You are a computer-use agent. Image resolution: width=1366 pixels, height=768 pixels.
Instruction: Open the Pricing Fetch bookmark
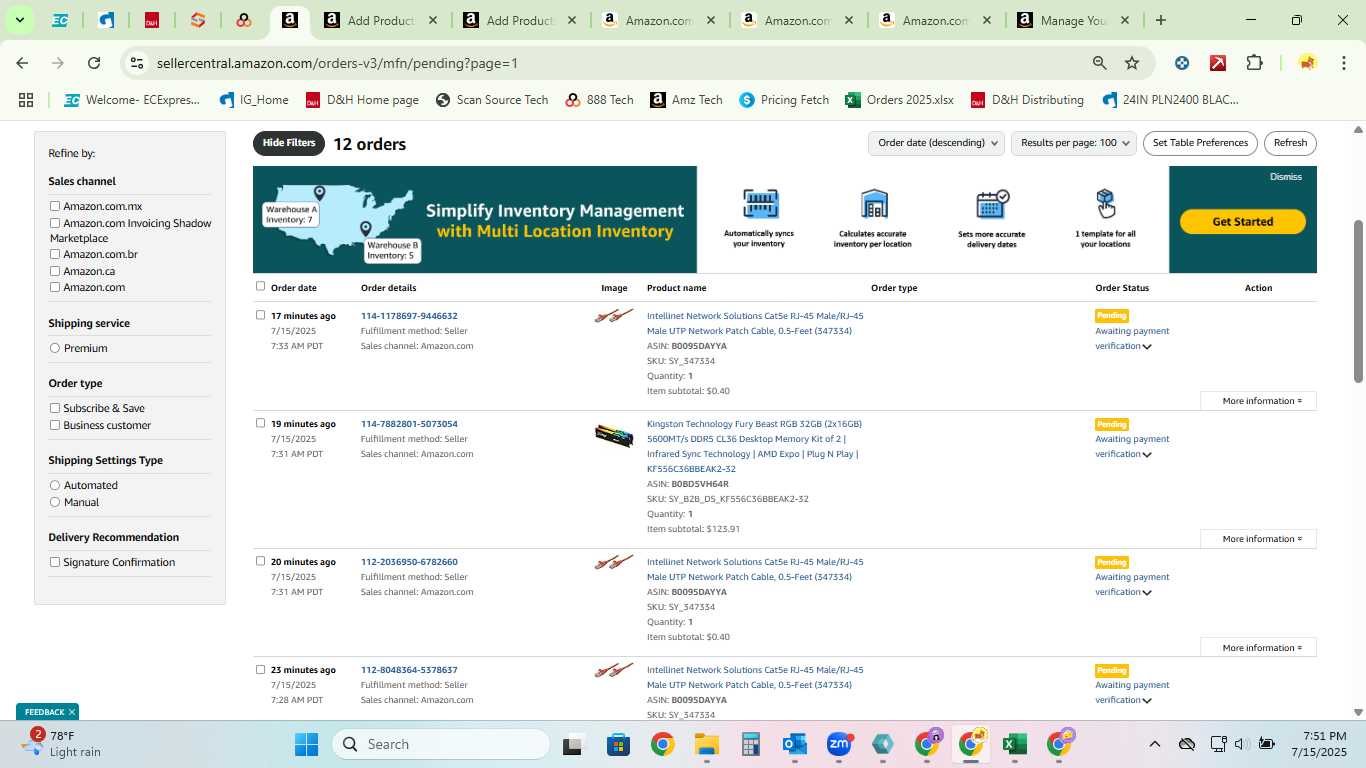pos(784,100)
